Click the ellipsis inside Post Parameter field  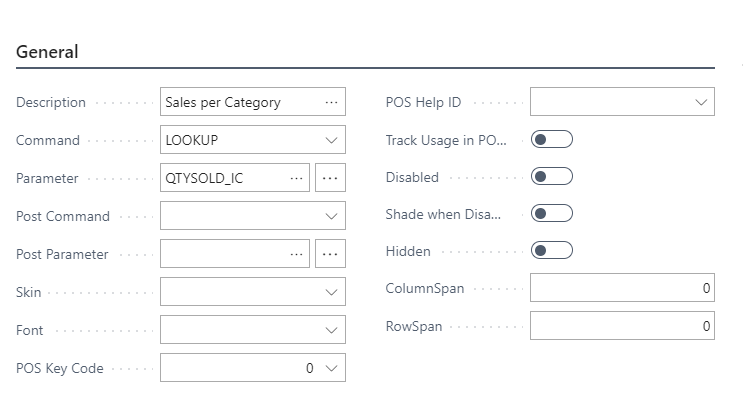coord(296,254)
